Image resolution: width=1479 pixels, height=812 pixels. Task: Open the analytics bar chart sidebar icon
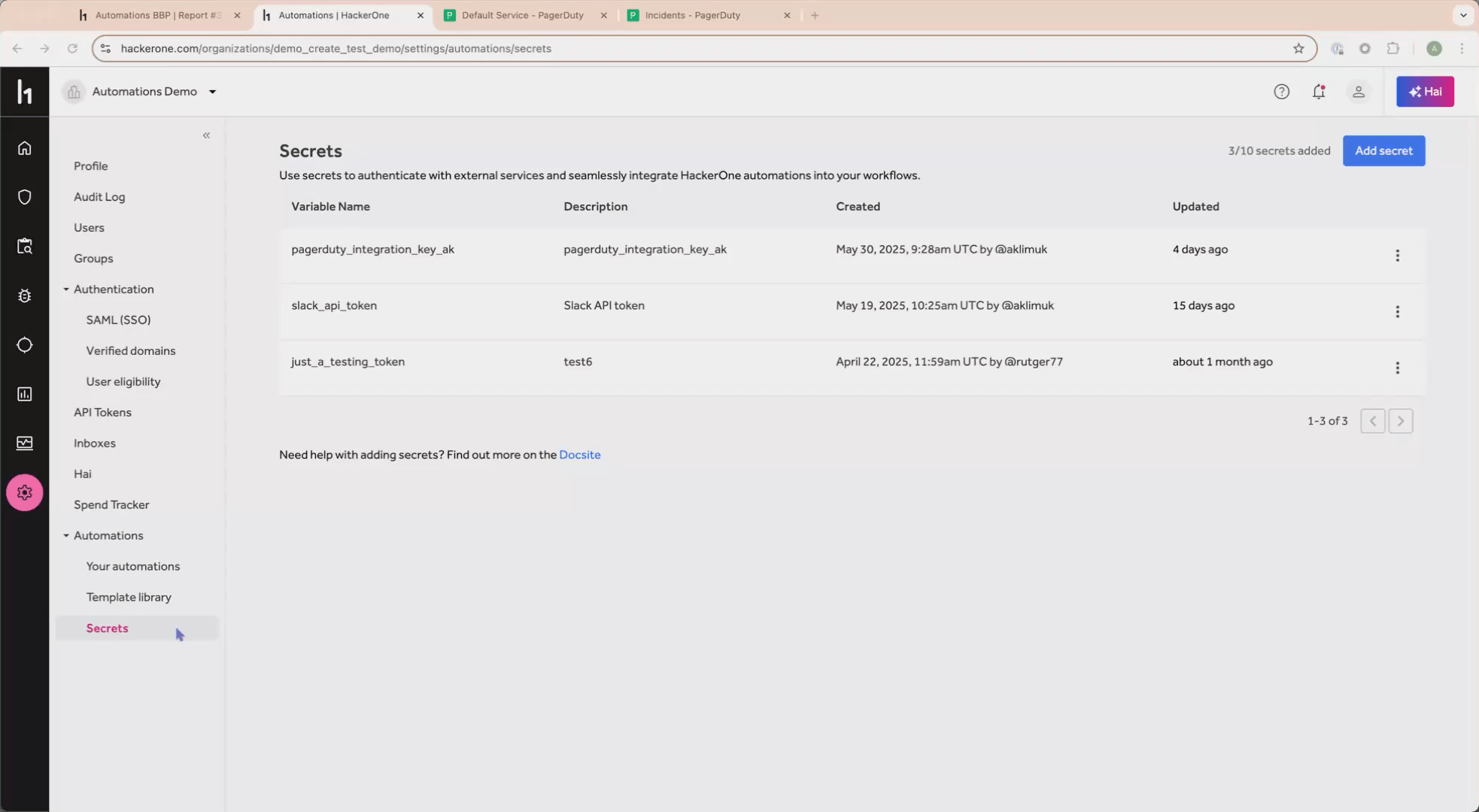point(25,393)
